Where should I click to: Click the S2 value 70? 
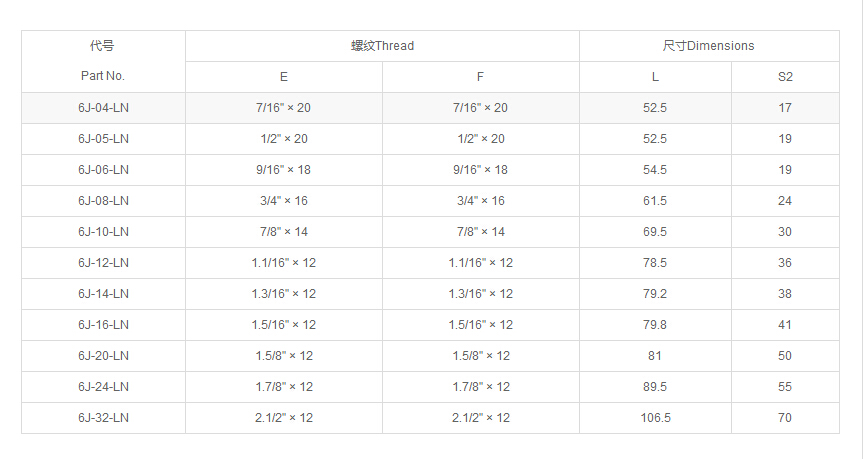[785, 418]
